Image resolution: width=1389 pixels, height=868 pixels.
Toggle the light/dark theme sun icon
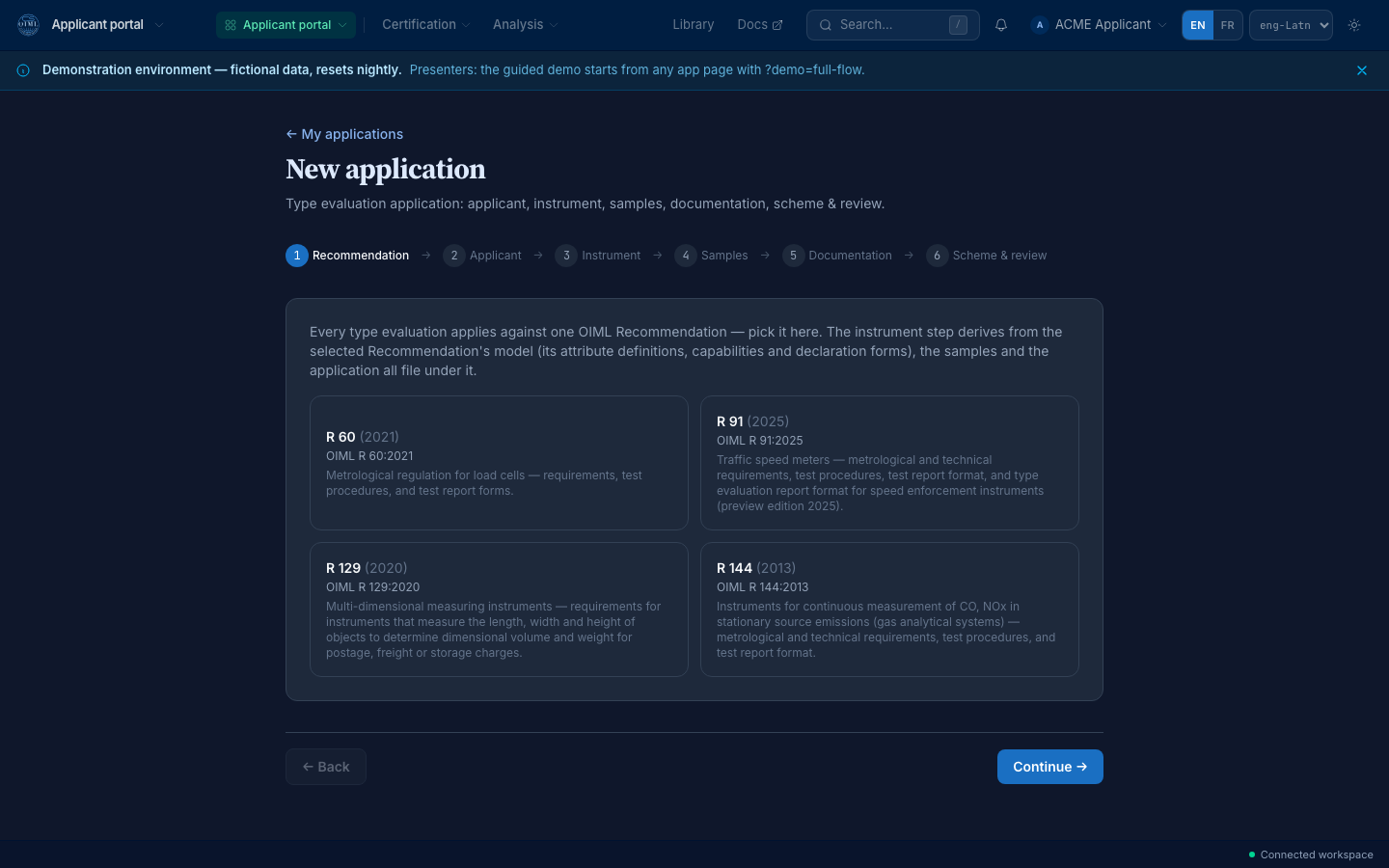1354,25
